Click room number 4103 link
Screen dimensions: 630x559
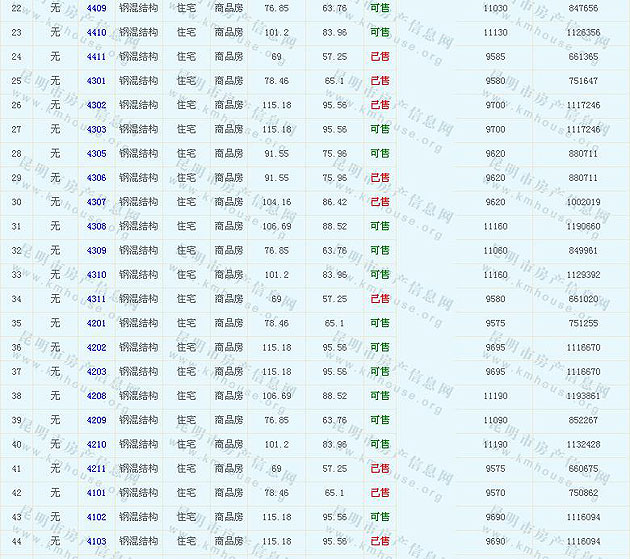pos(96,541)
